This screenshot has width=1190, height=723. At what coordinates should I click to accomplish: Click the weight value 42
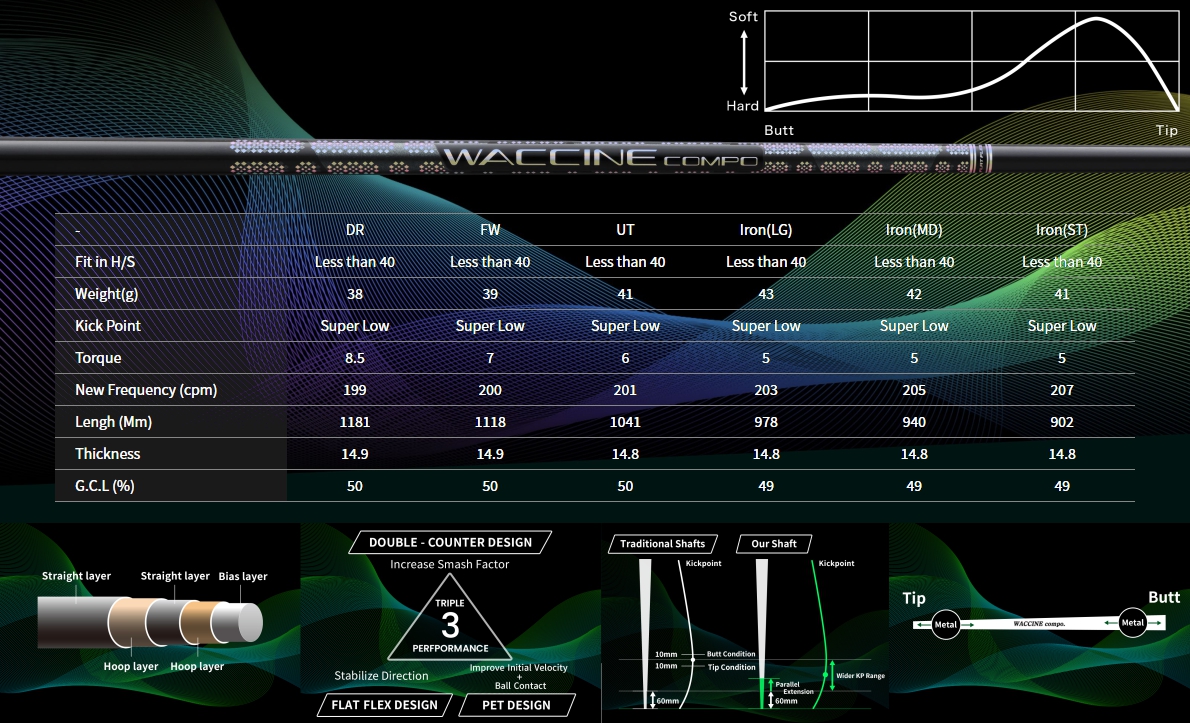click(x=914, y=294)
